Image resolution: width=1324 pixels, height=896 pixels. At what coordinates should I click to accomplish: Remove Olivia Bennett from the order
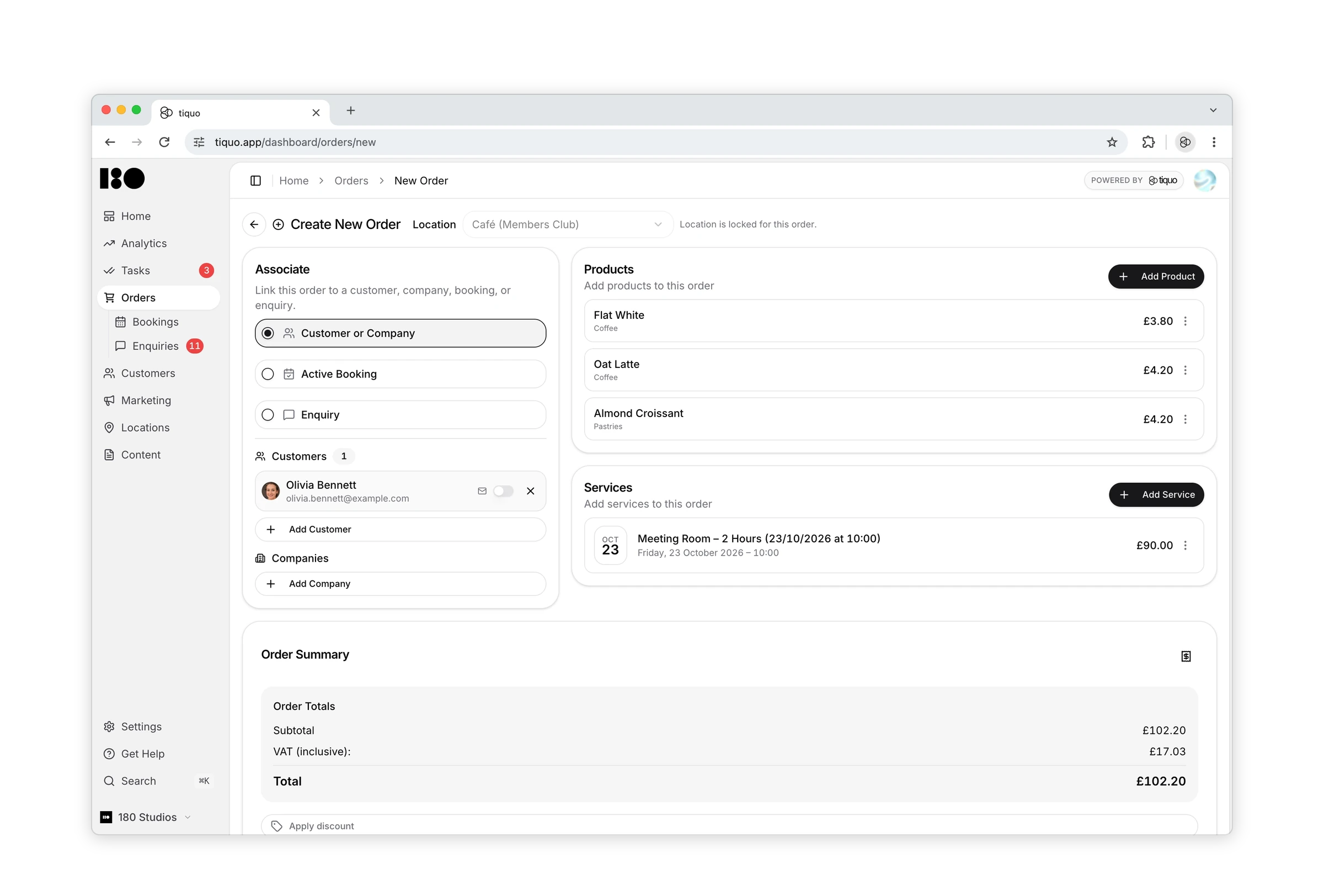point(530,491)
